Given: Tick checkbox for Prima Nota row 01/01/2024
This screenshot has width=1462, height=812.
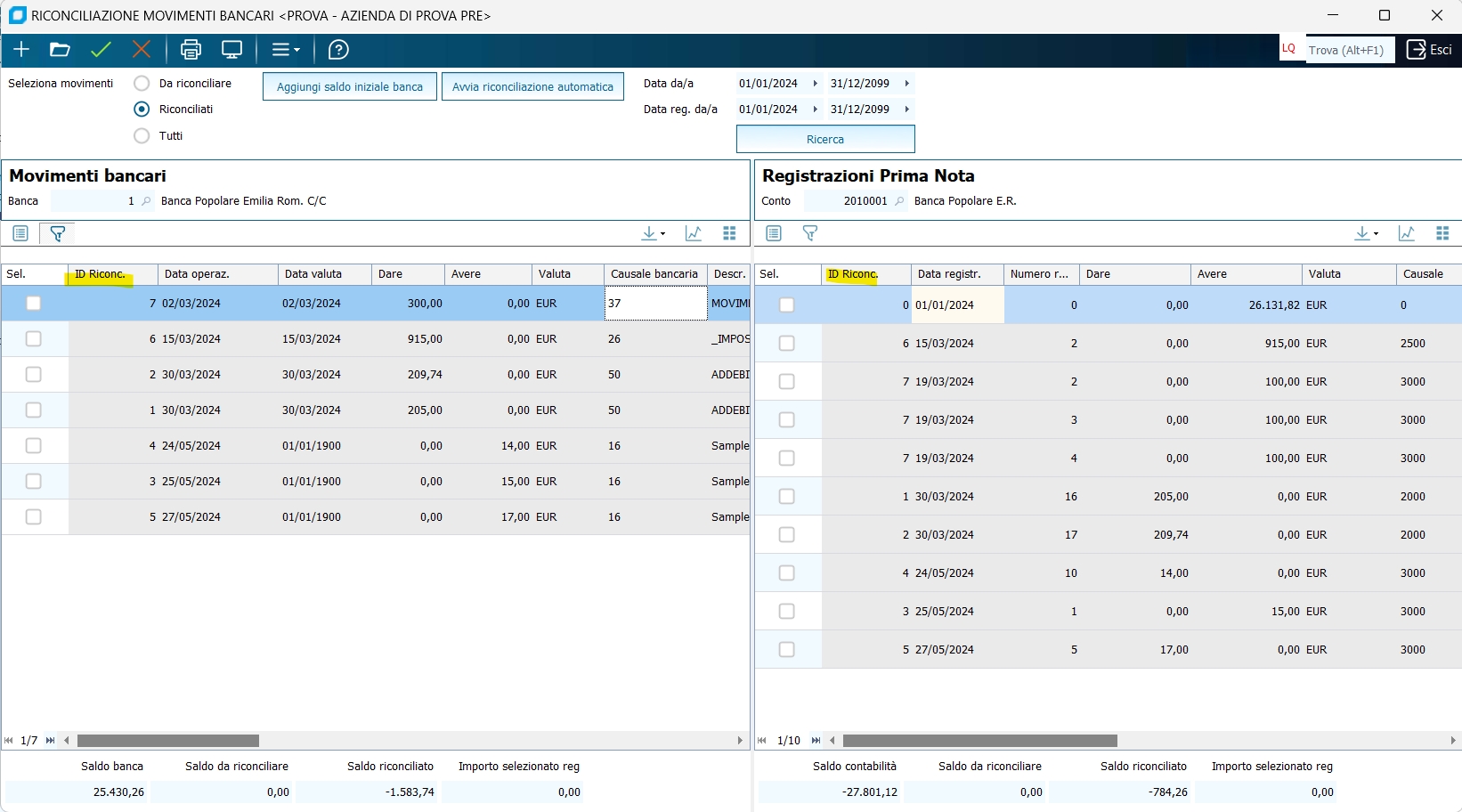Looking at the screenshot, I should point(786,305).
